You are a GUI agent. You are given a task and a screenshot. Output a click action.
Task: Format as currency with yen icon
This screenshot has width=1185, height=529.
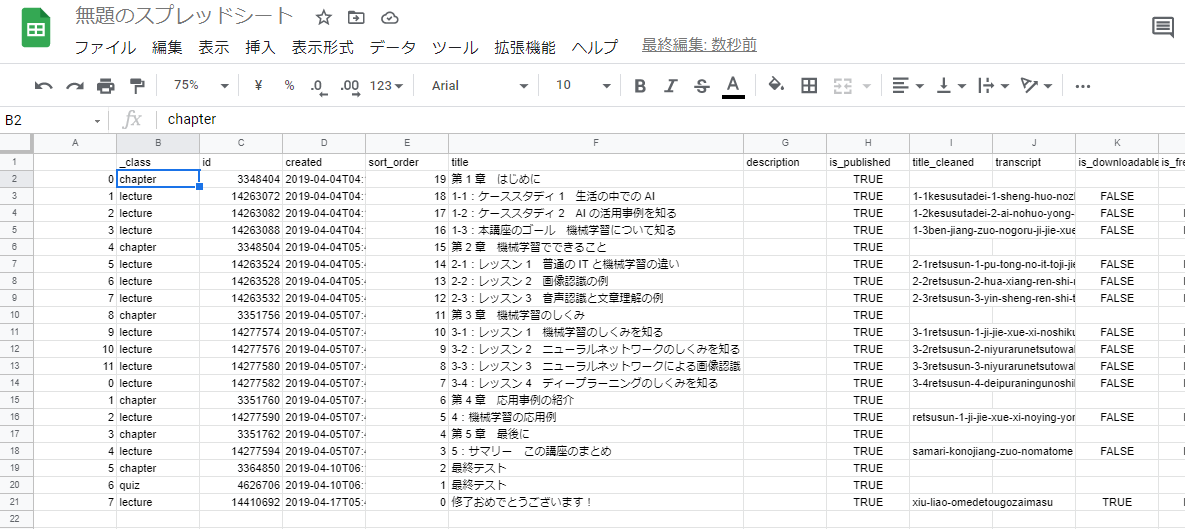click(x=258, y=85)
